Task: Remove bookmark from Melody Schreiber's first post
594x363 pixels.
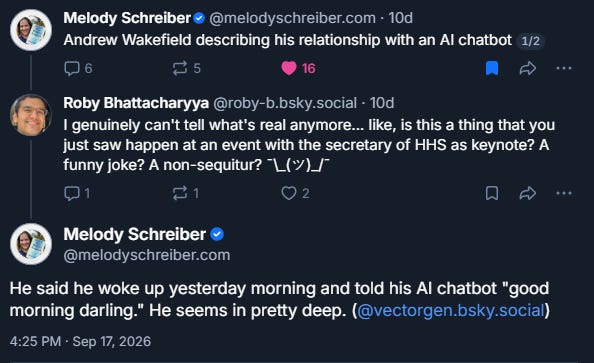Action: click(x=492, y=69)
